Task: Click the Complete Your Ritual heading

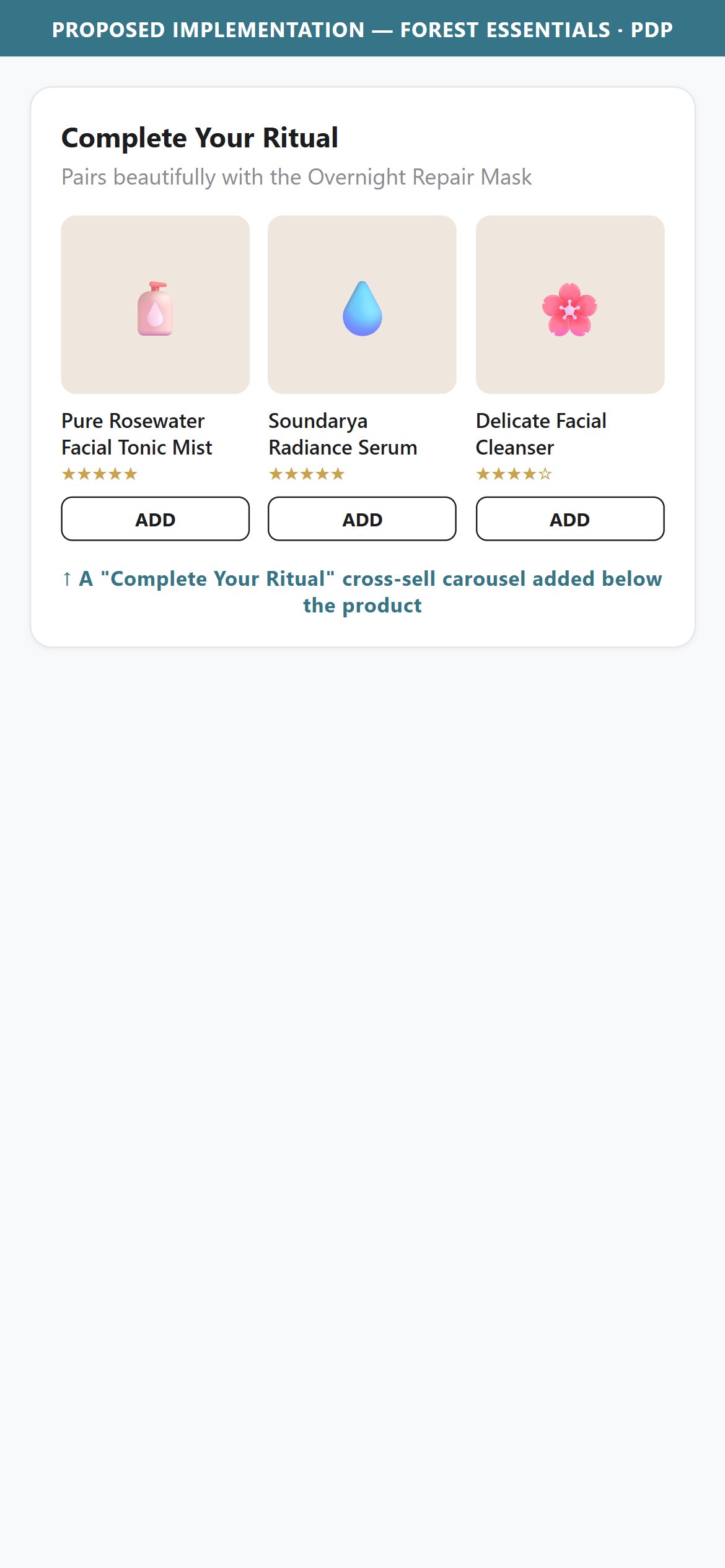Action: pyautogui.click(x=200, y=137)
